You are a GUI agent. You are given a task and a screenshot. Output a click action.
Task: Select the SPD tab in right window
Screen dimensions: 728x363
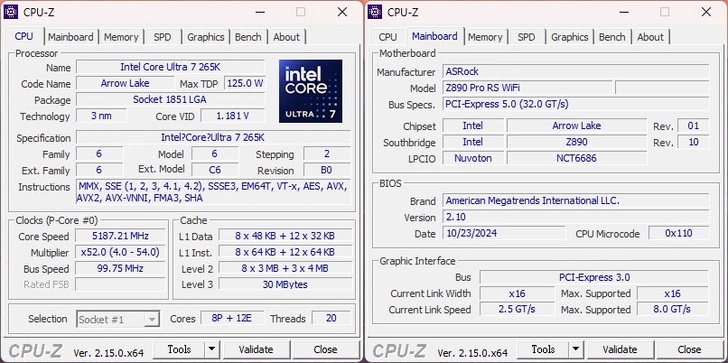526,37
